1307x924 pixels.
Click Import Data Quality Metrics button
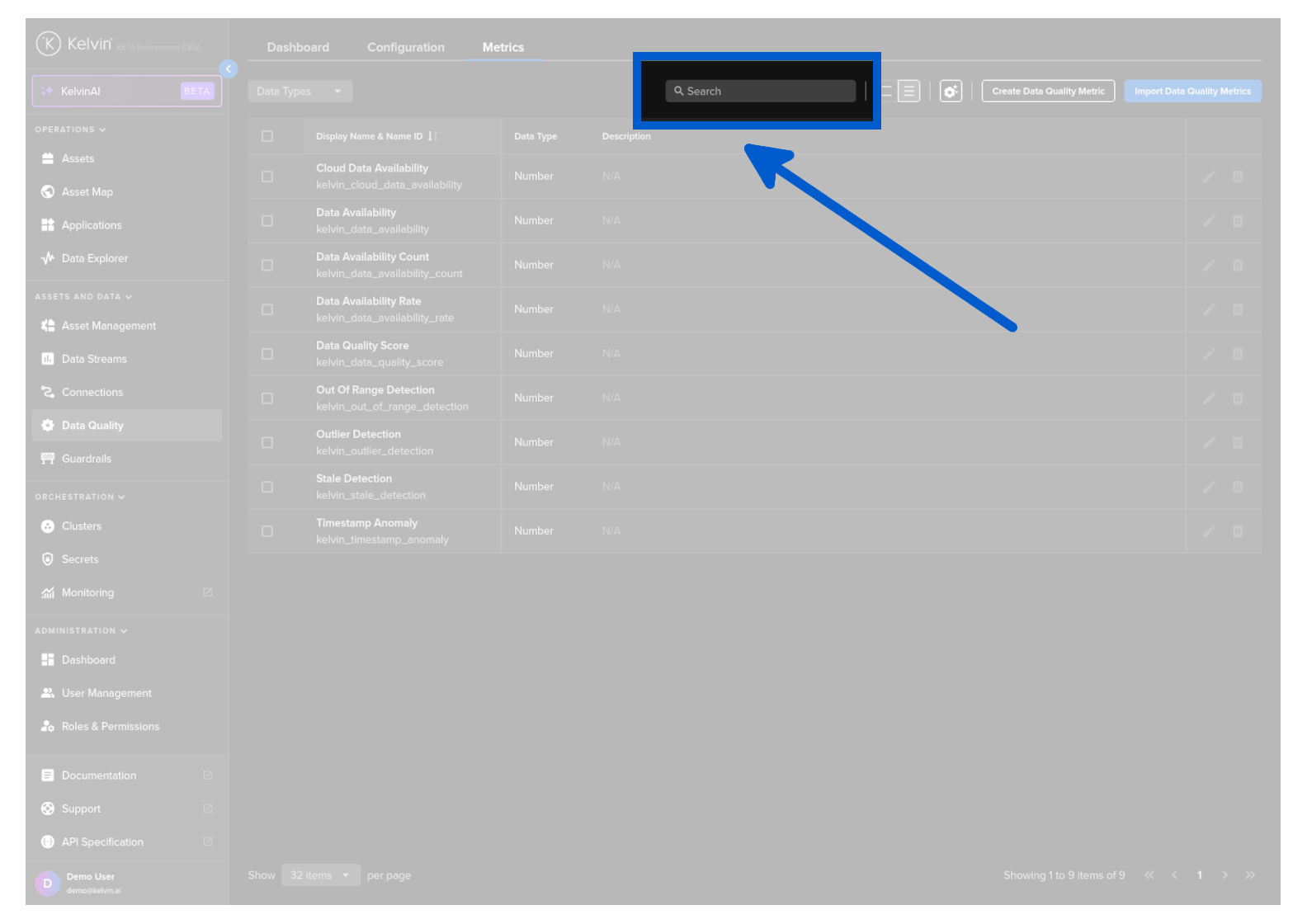point(1191,92)
